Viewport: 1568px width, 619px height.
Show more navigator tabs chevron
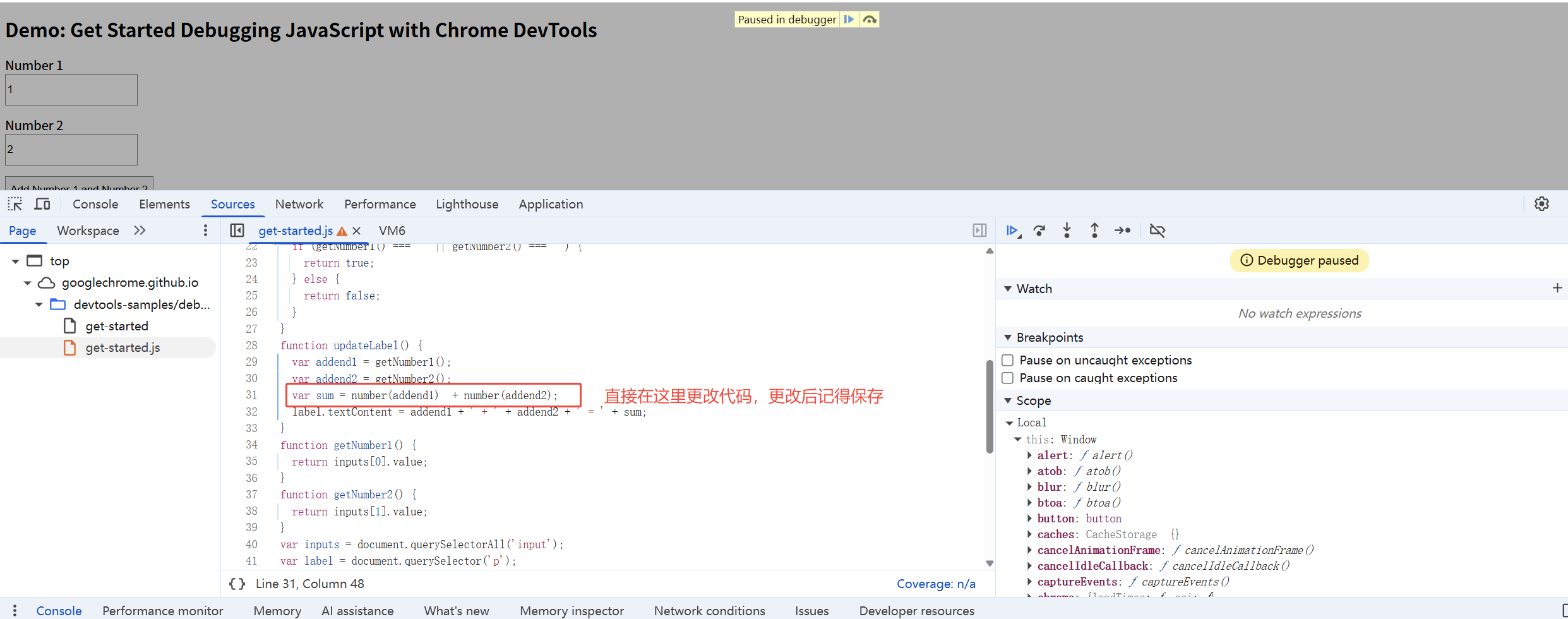click(x=140, y=231)
